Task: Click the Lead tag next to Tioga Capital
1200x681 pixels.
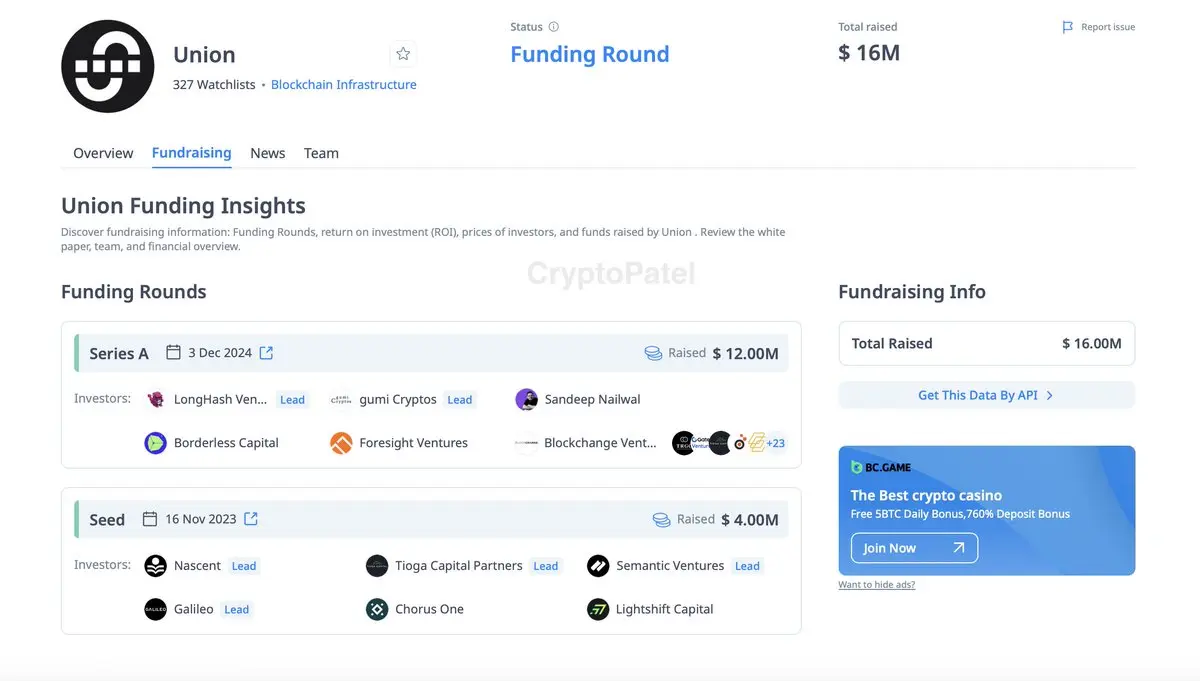Action: click(546, 566)
